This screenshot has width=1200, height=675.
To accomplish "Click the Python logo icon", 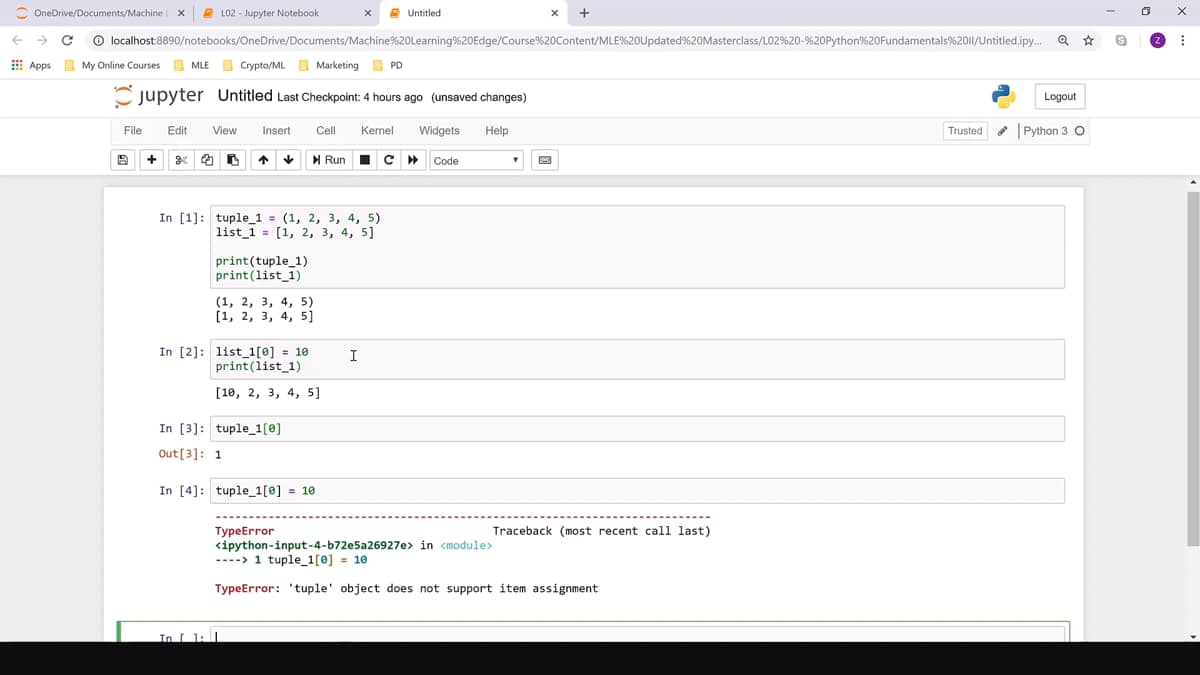I will 1004,97.
